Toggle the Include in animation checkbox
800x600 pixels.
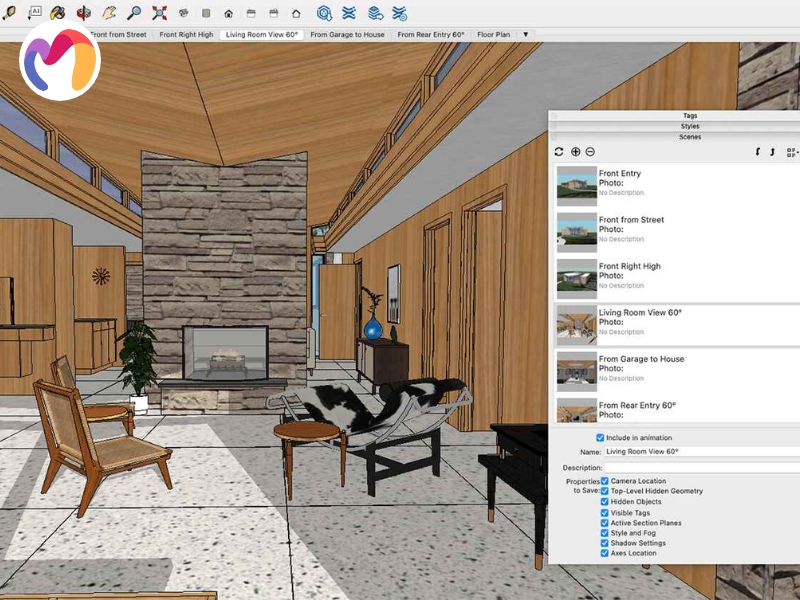[600, 438]
